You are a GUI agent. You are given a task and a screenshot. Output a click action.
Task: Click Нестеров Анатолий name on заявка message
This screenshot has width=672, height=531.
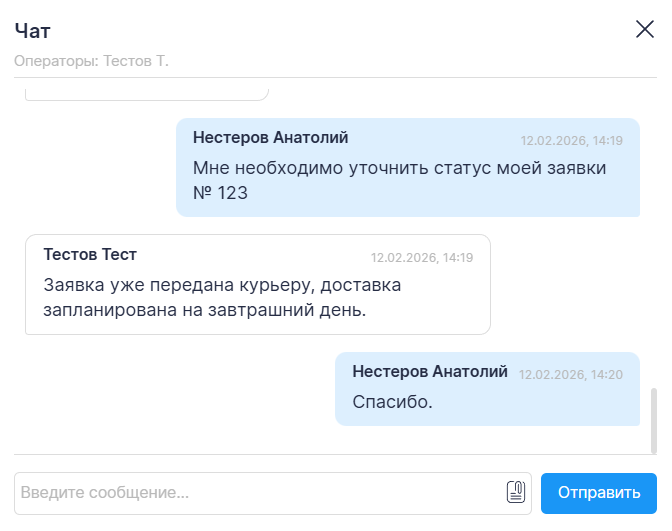pyautogui.click(x=270, y=138)
